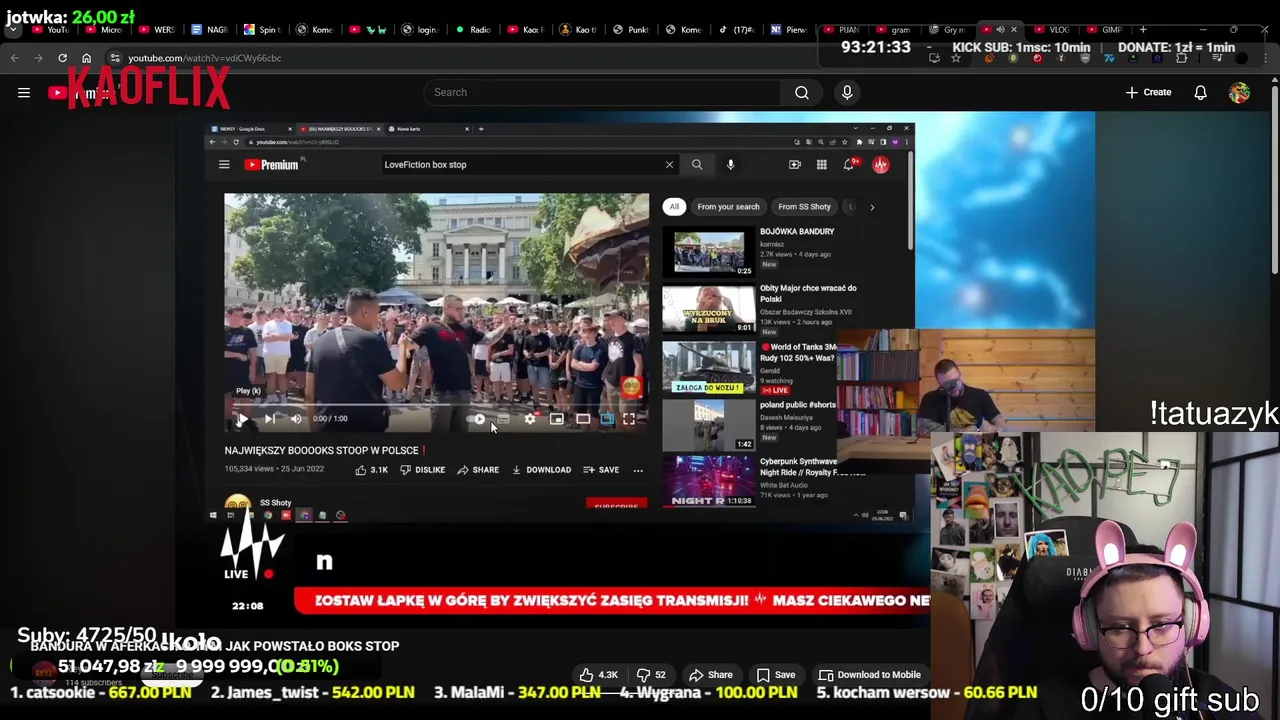Activate voice search microphone in outer YouTube
Image resolution: width=1280 pixels, height=720 pixels.
[847, 92]
